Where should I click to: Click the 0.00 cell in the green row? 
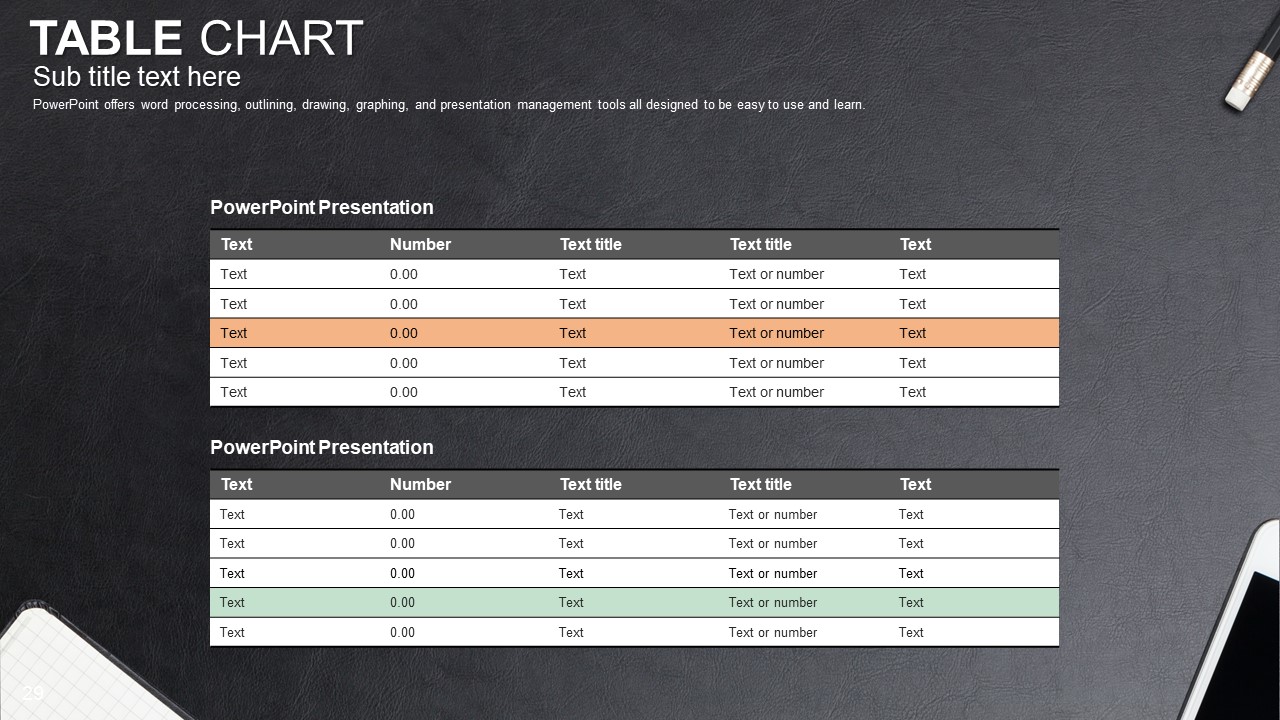(402, 602)
